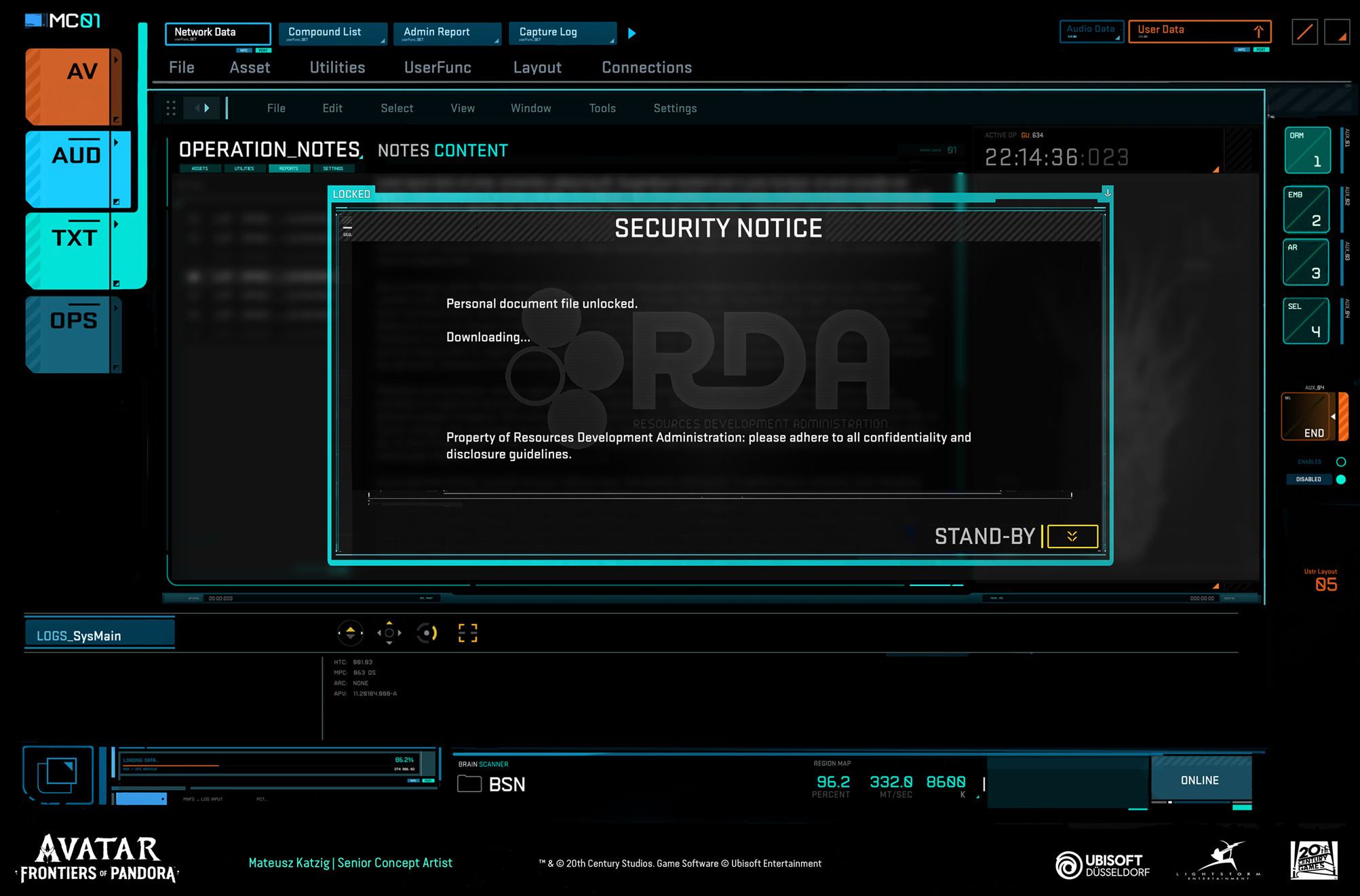The image size is (1360, 896).
Task: Open the TXT side panel tile
Action: click(73, 251)
